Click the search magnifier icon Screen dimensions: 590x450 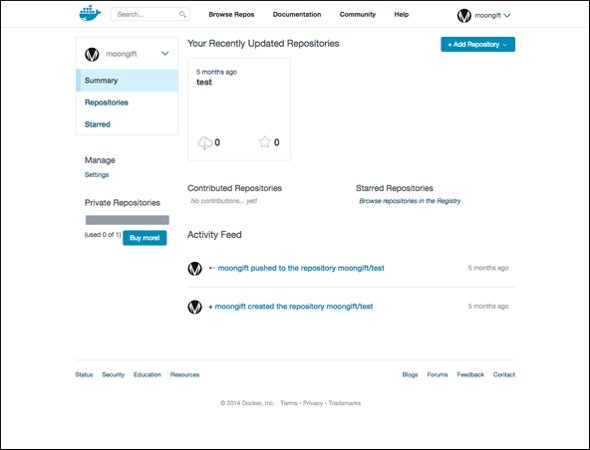coord(182,14)
